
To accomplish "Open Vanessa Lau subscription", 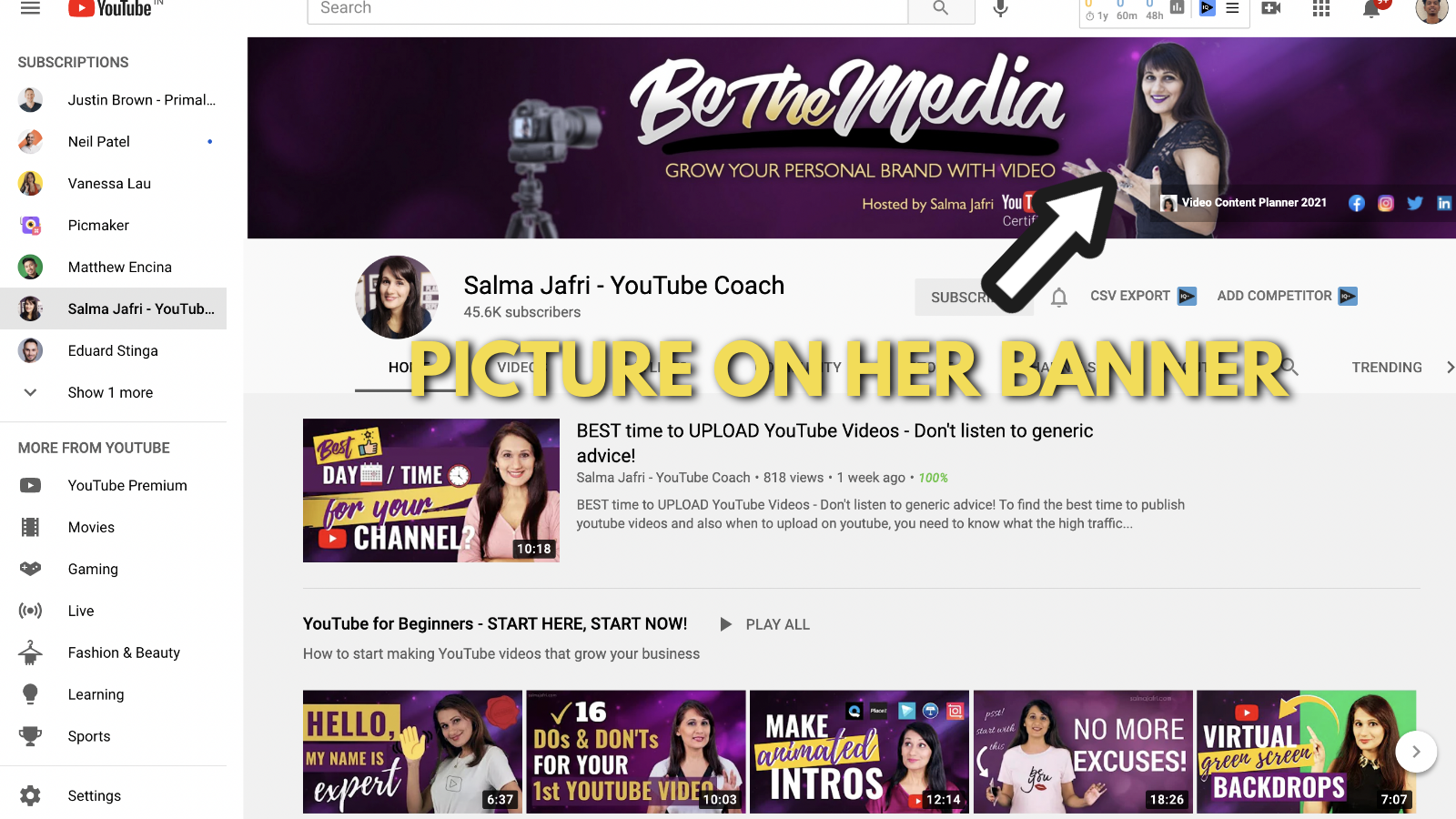I will point(114,184).
